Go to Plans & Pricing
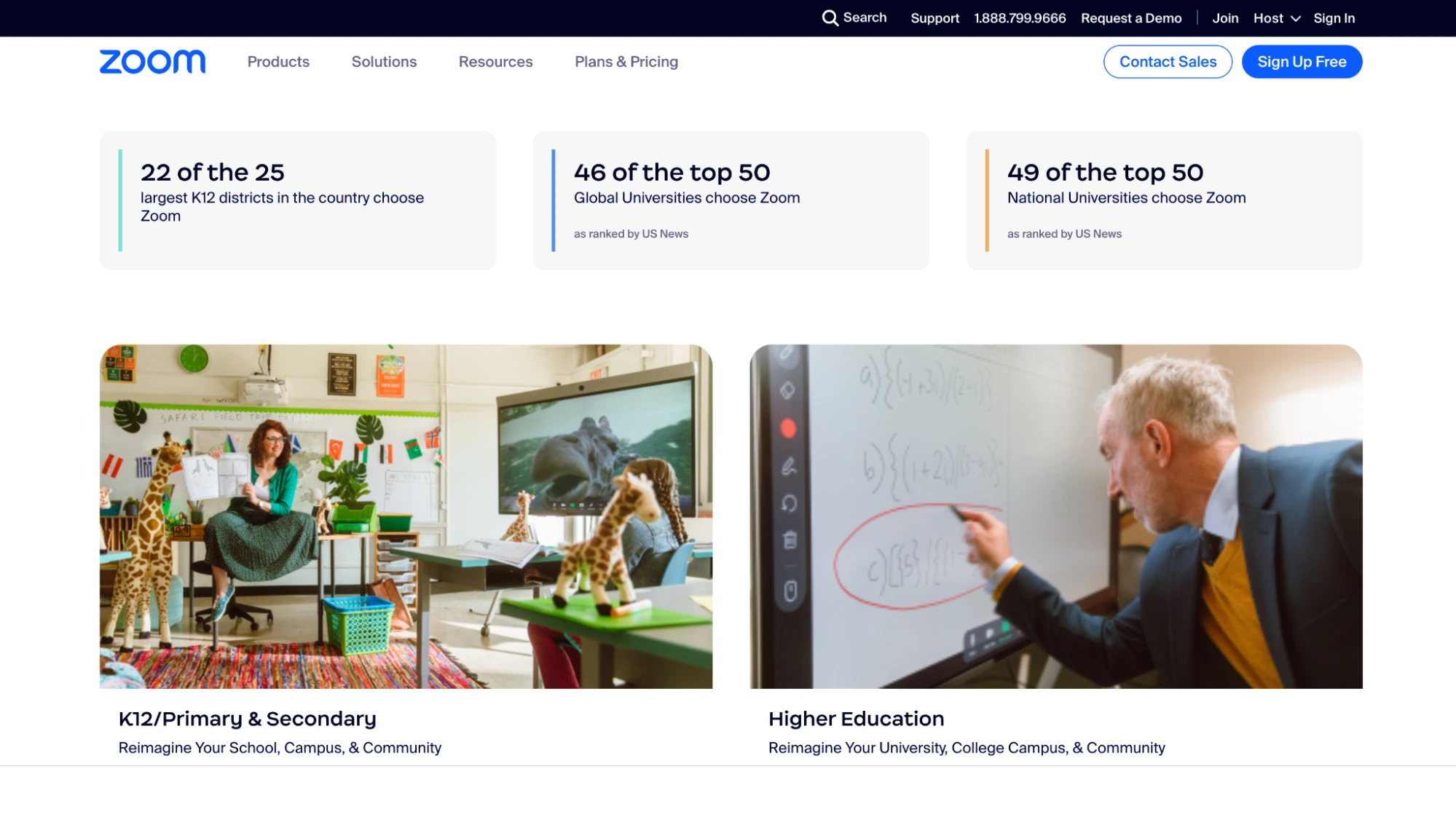 (626, 62)
